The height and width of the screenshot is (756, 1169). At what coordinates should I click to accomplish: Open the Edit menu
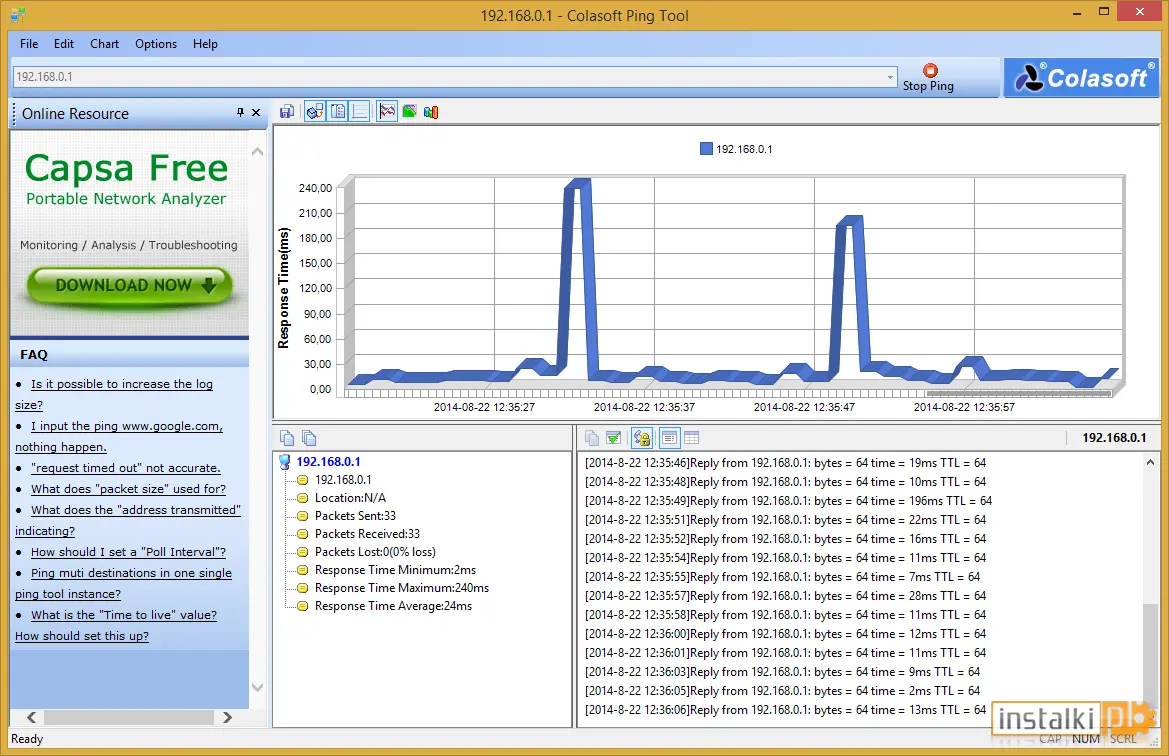click(64, 44)
